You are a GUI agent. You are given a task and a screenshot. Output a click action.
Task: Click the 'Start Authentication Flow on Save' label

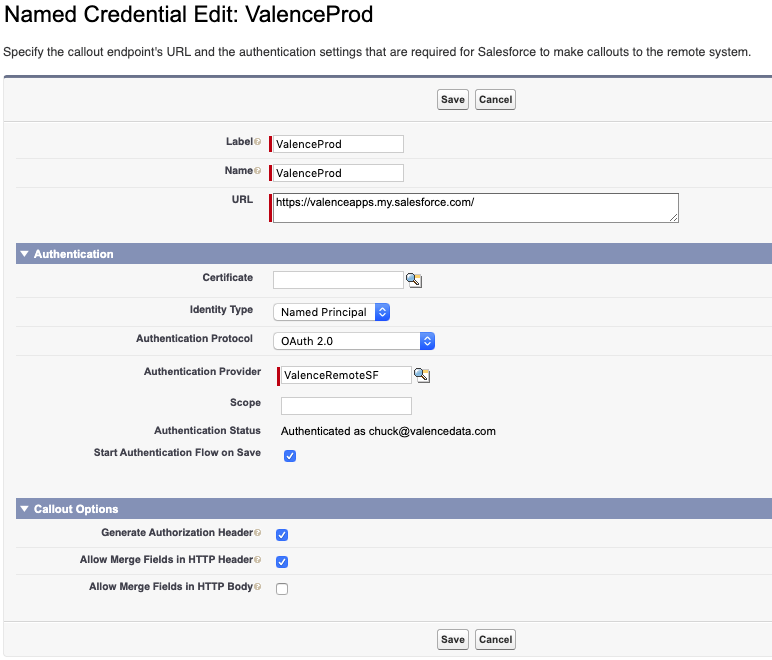tap(177, 453)
